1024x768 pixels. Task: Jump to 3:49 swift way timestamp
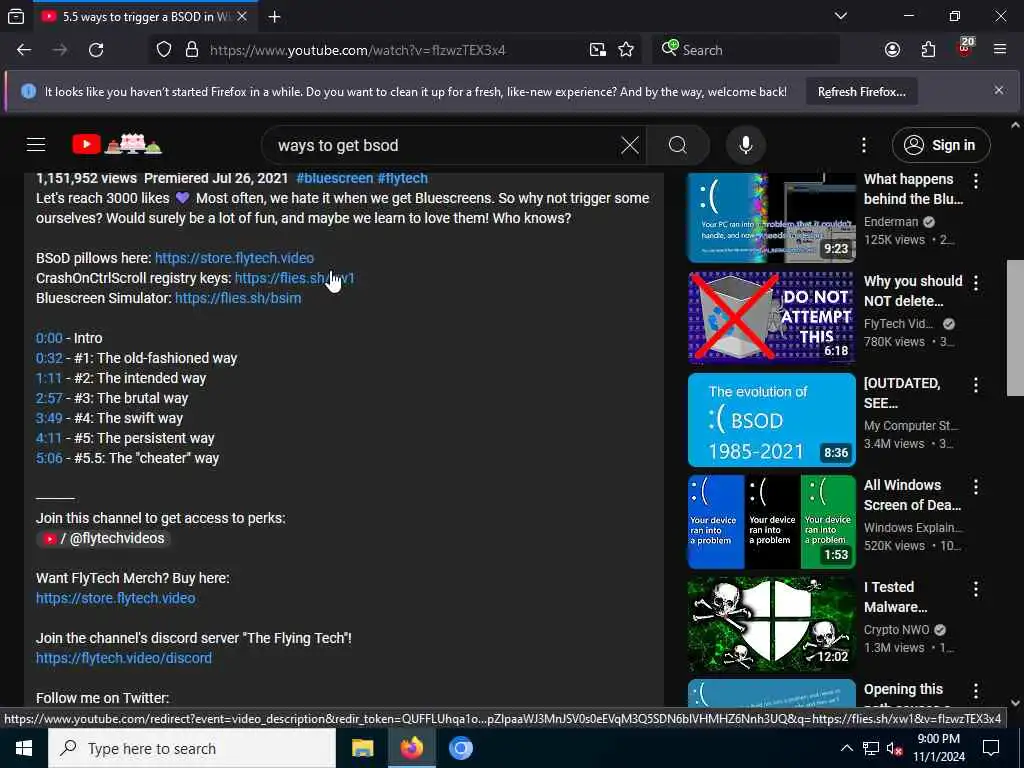[49, 419]
